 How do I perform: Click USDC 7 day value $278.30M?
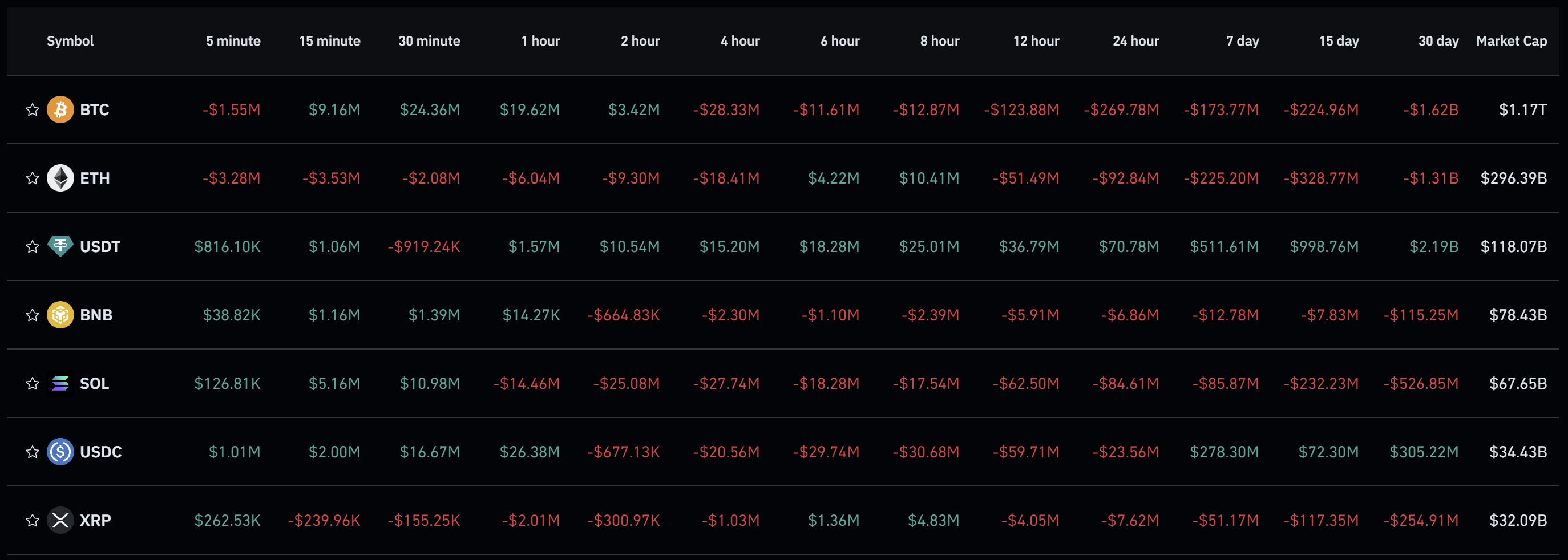point(1224,452)
